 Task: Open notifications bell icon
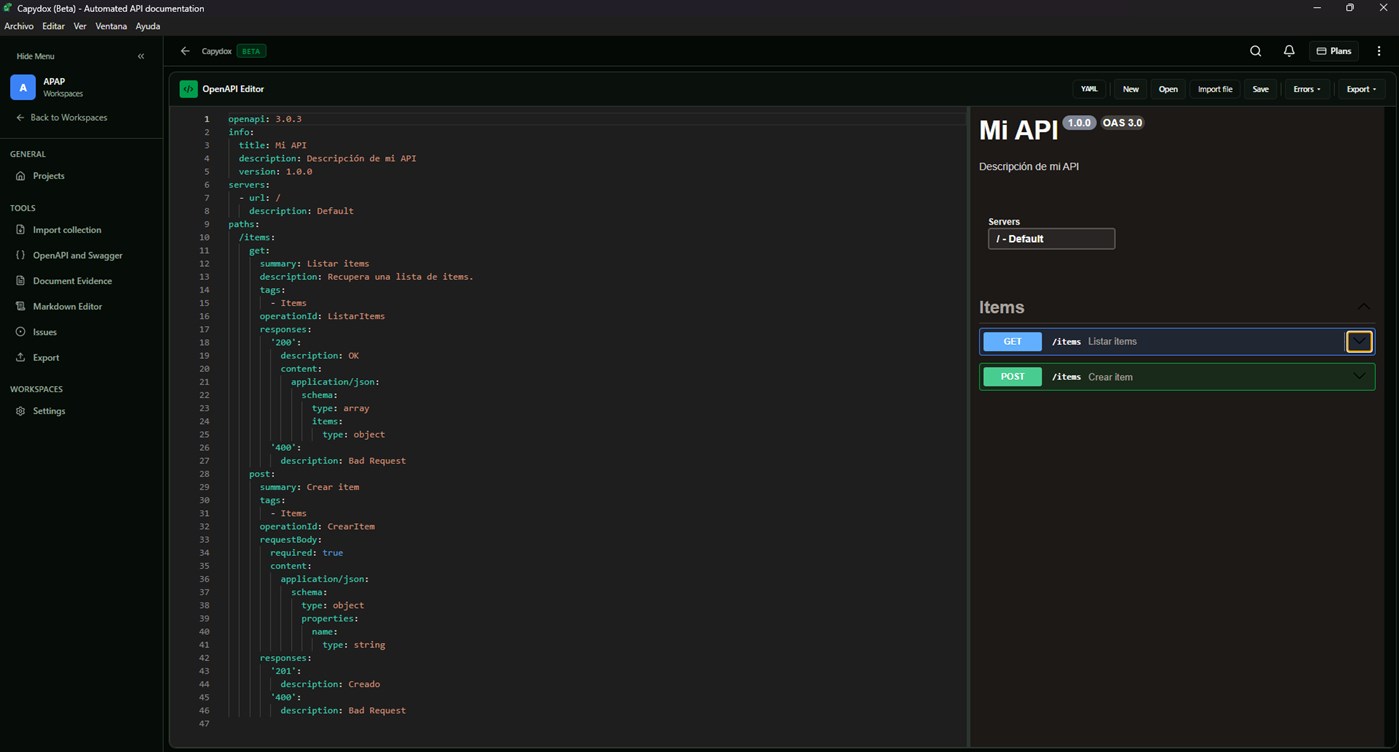click(x=1289, y=51)
